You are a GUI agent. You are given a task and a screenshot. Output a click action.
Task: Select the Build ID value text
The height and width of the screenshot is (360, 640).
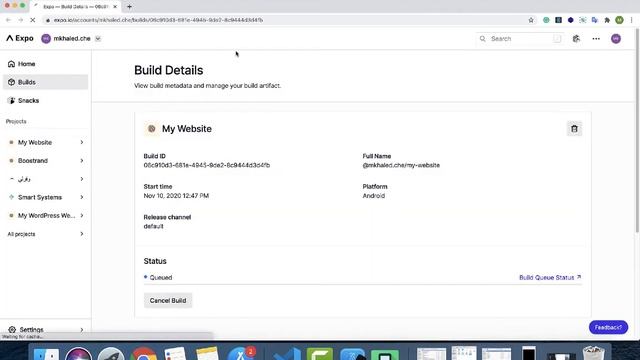point(207,165)
